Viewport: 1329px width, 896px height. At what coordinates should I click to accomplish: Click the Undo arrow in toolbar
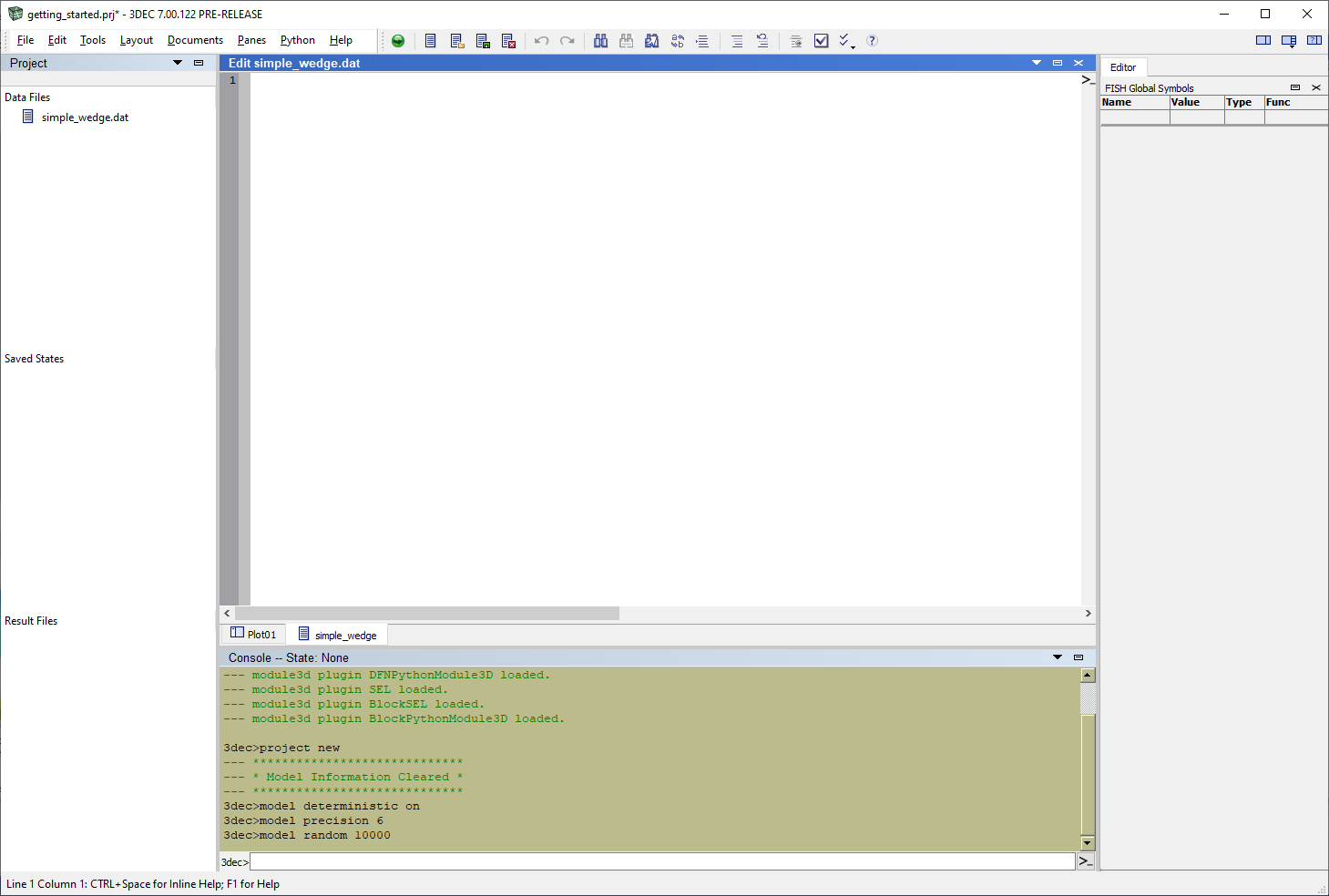[x=541, y=41]
